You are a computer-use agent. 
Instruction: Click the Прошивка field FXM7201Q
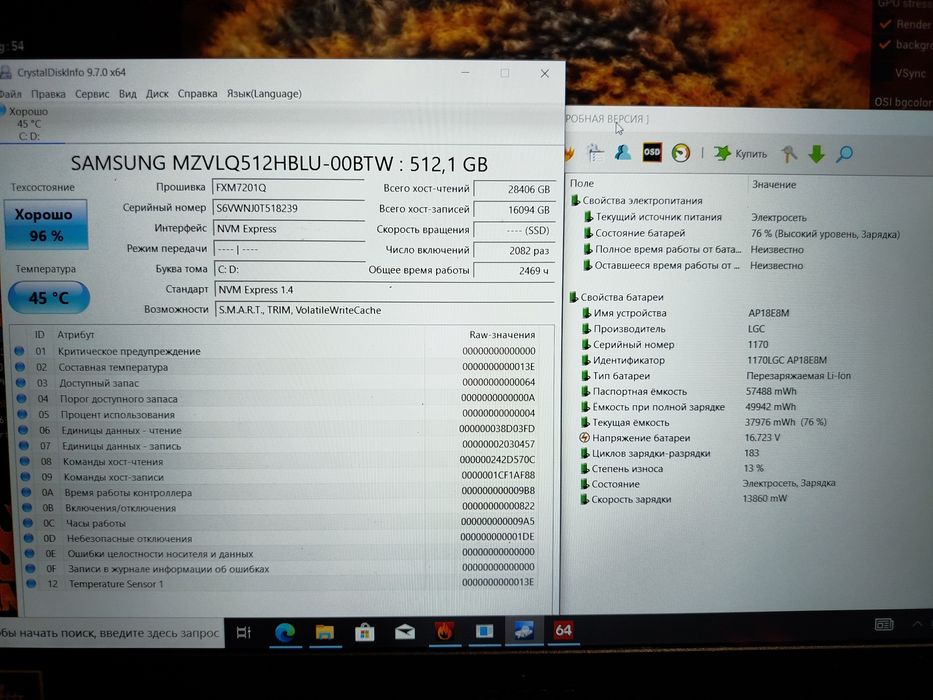tap(288, 188)
